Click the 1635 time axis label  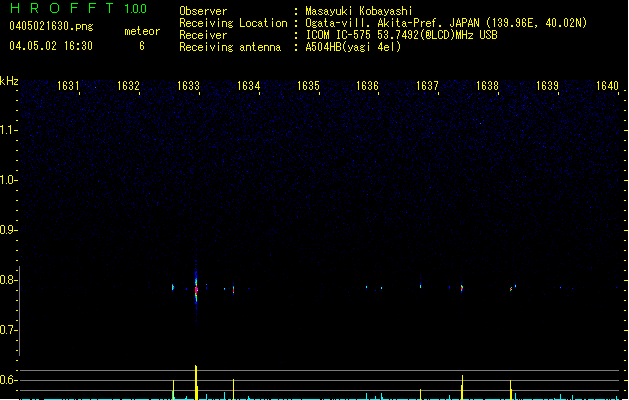308,86
